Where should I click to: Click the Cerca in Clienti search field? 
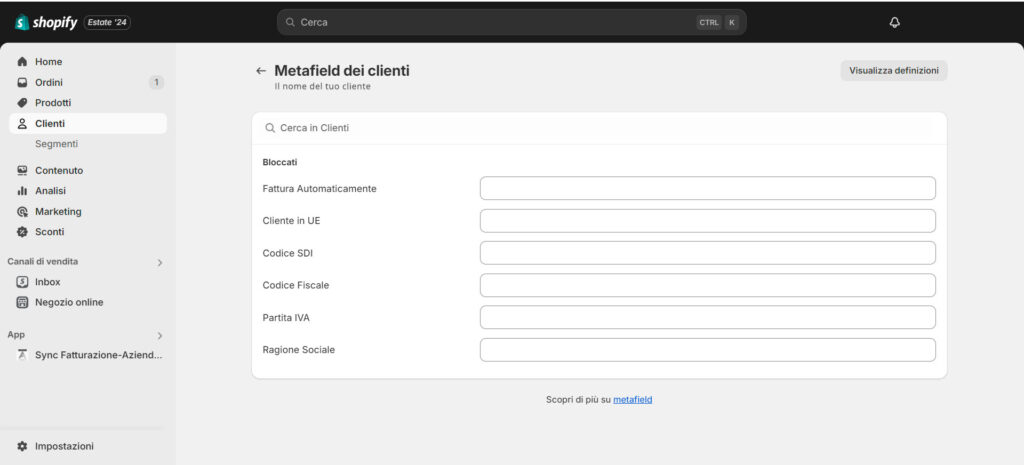pos(598,128)
